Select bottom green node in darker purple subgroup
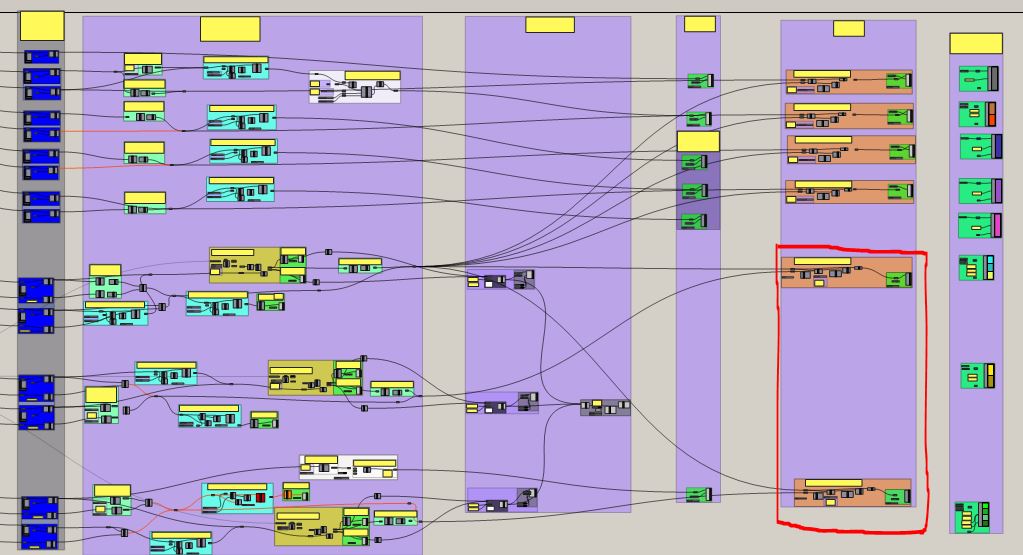This screenshot has width=1023, height=555. click(x=694, y=220)
